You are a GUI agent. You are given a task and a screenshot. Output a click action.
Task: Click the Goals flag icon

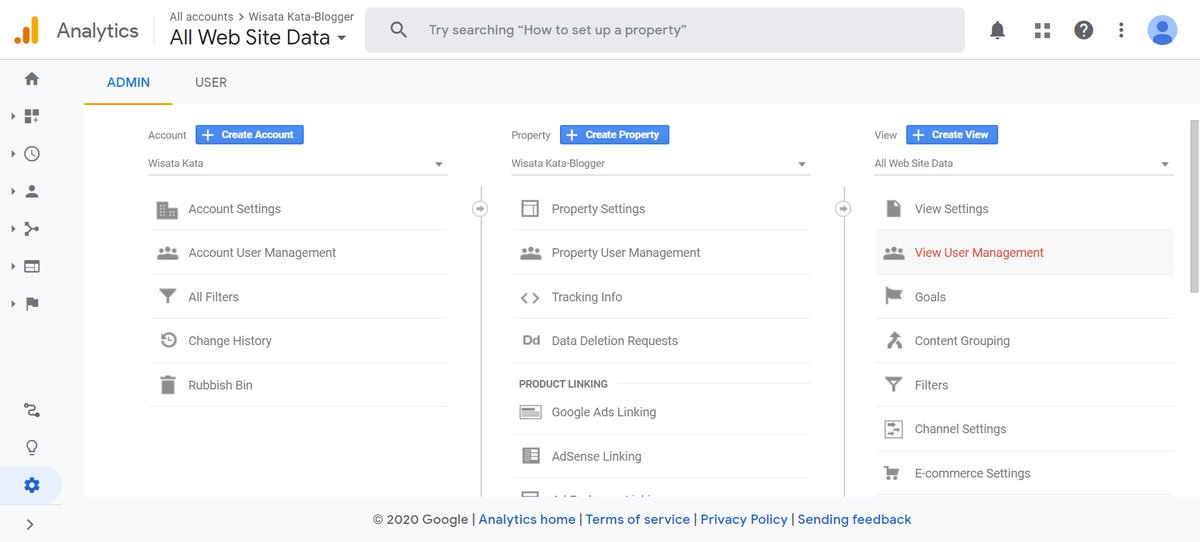coord(893,297)
